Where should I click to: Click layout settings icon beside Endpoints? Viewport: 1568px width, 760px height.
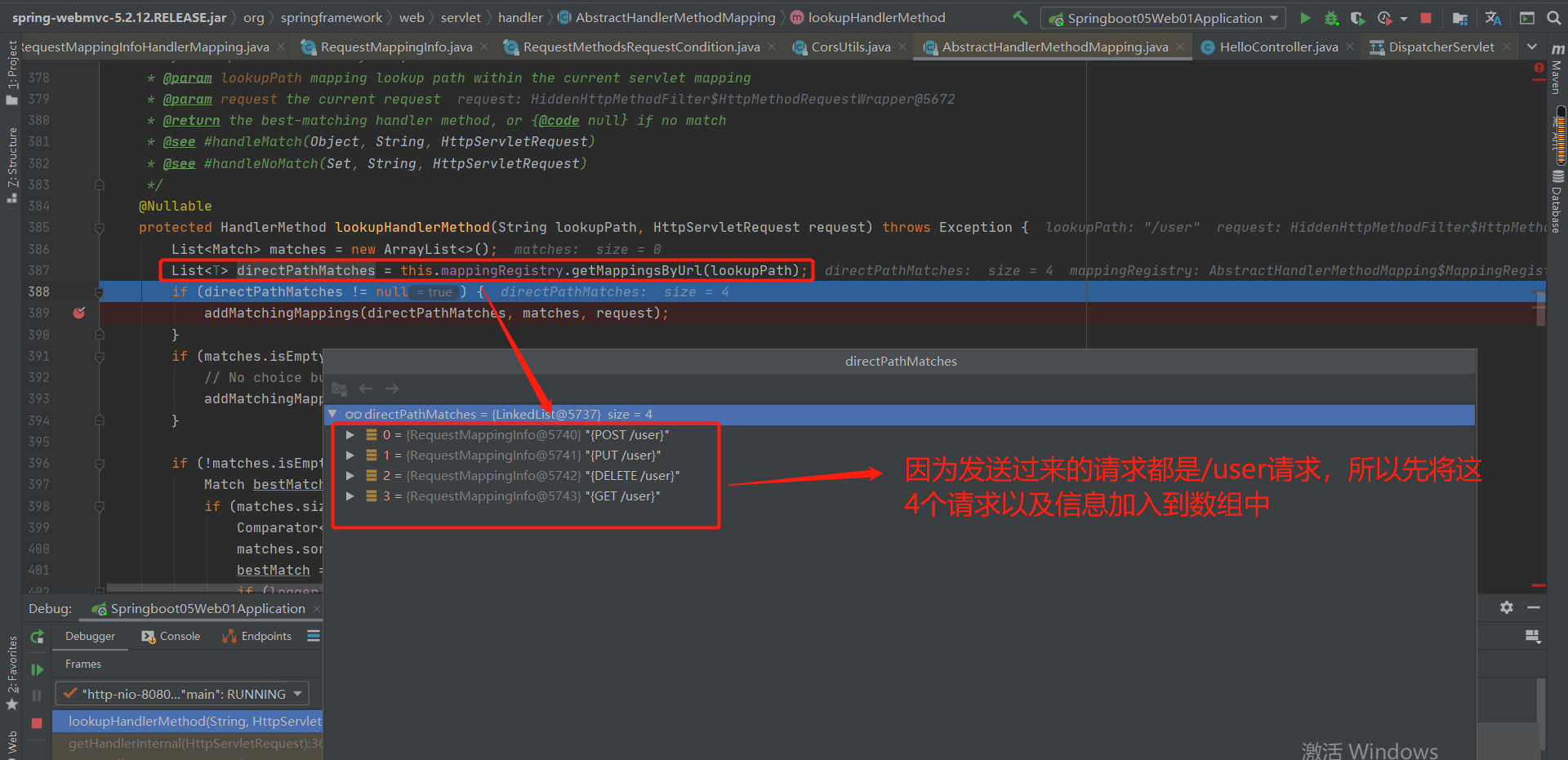tap(314, 636)
